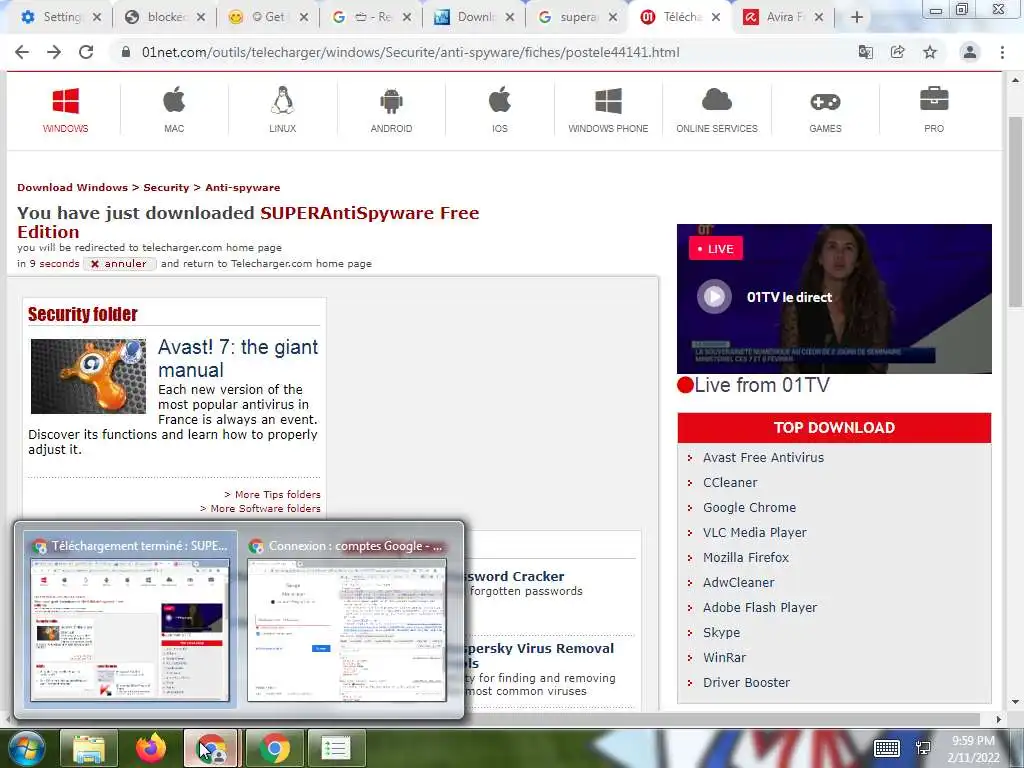Bookmark this page with the star icon
Viewport: 1024px width, 768px height.
pyautogui.click(x=930, y=52)
